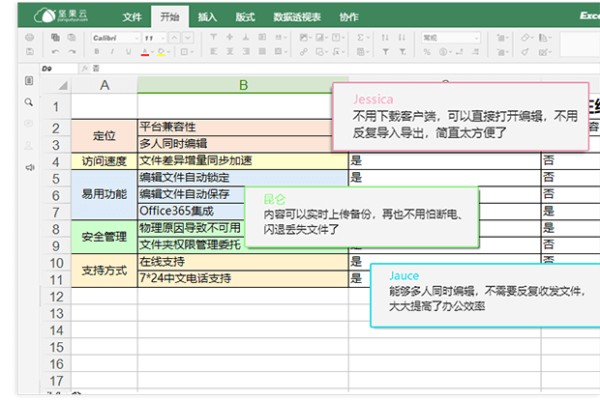Clear the applied filter

coord(402,52)
